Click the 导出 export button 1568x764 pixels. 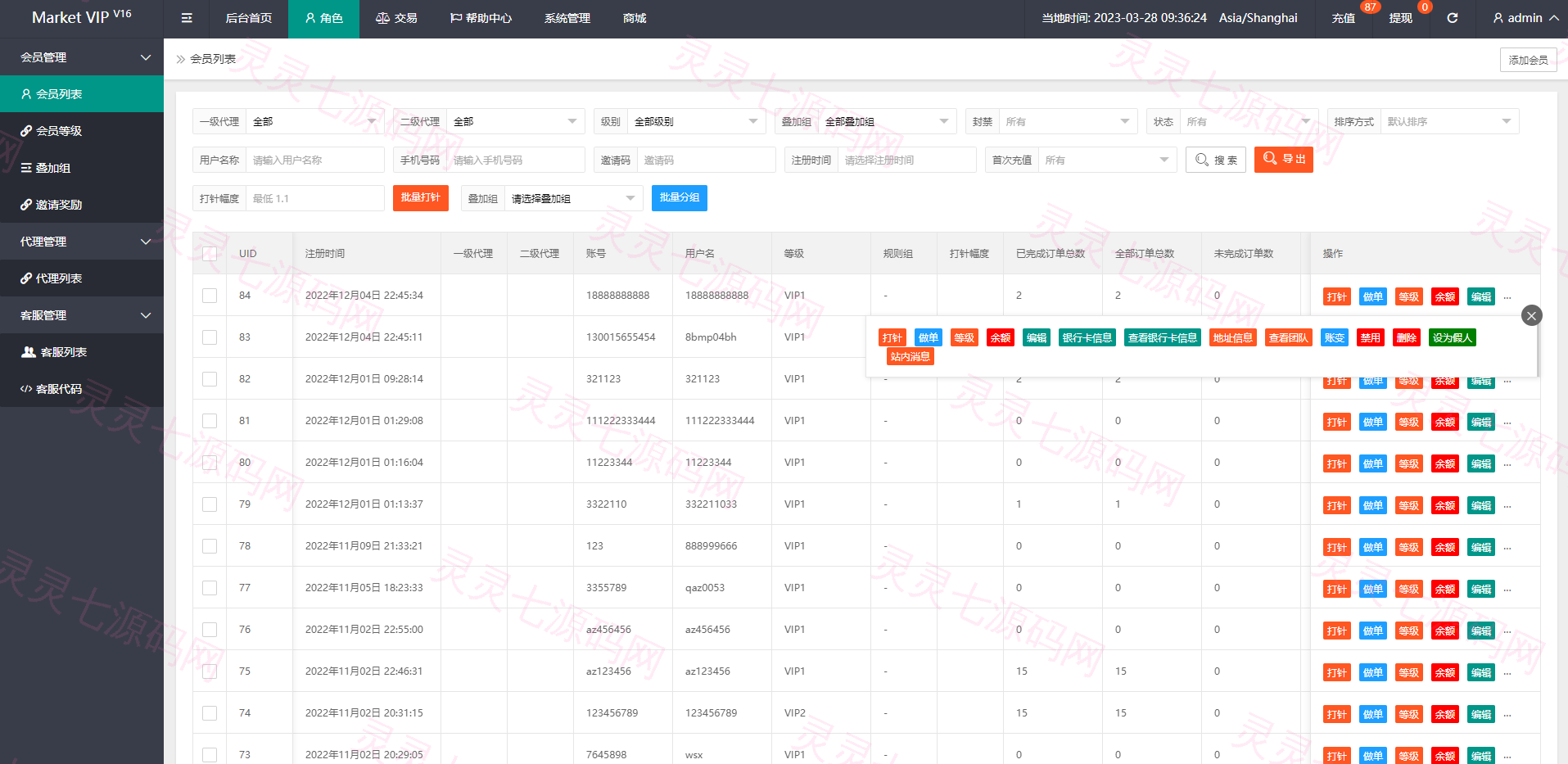[x=1284, y=160]
